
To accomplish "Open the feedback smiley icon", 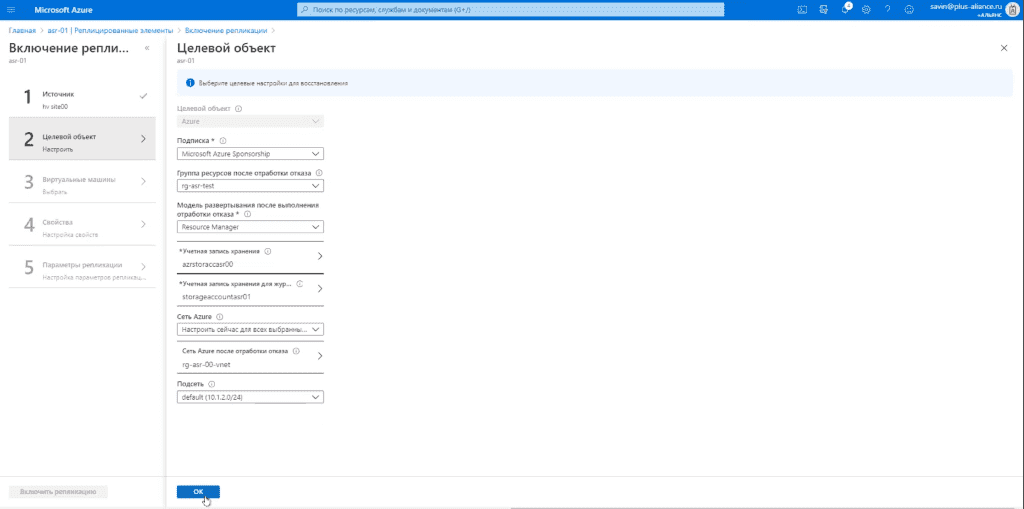I will click(908, 10).
